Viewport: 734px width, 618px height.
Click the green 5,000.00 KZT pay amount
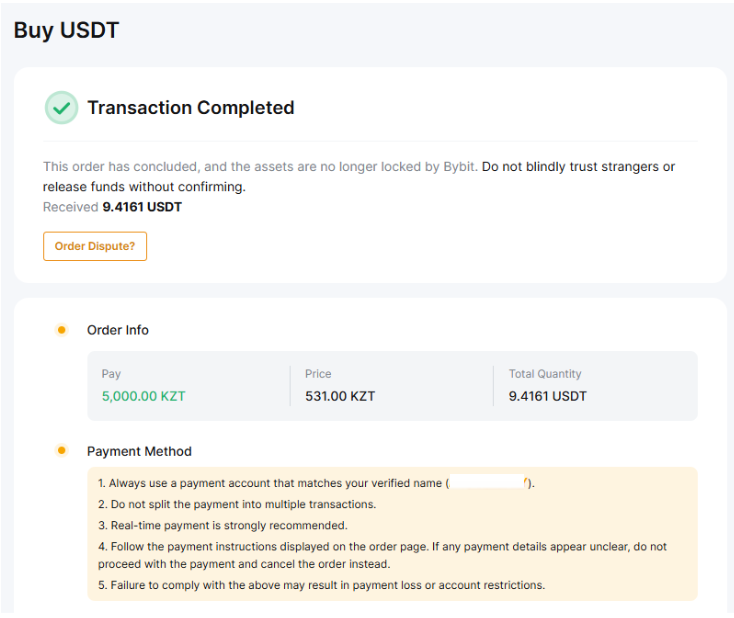(143, 396)
